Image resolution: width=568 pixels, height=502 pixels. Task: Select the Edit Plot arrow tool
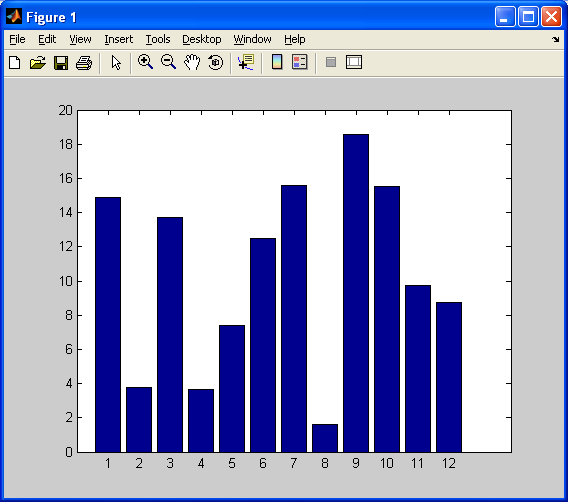[x=116, y=63]
